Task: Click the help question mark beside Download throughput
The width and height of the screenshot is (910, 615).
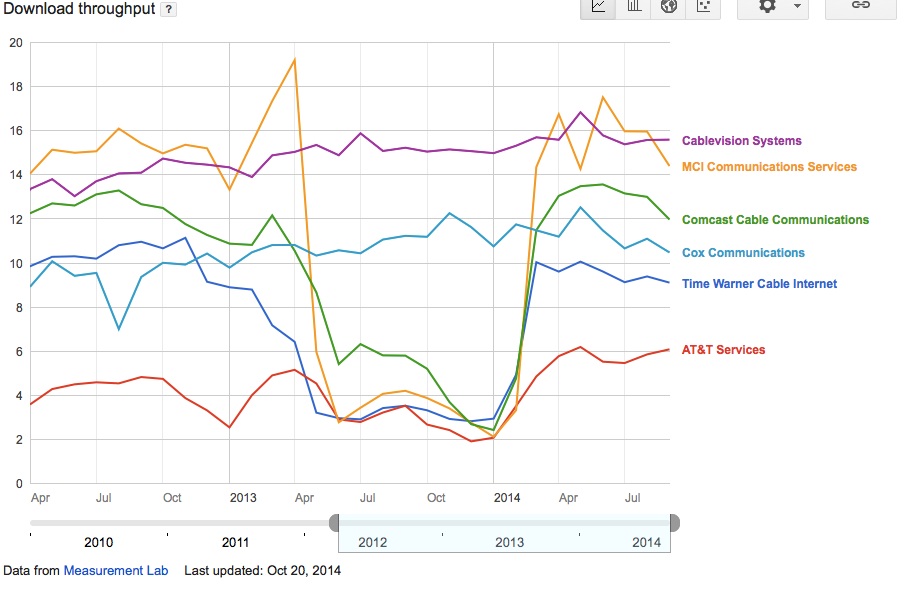Action: [168, 9]
